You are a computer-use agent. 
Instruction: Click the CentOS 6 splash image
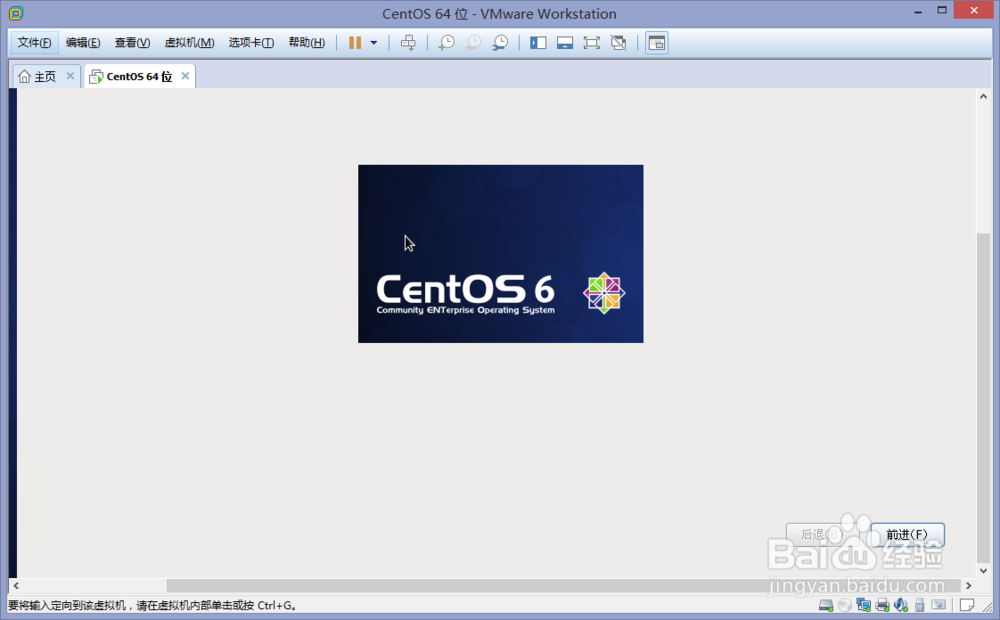[501, 254]
